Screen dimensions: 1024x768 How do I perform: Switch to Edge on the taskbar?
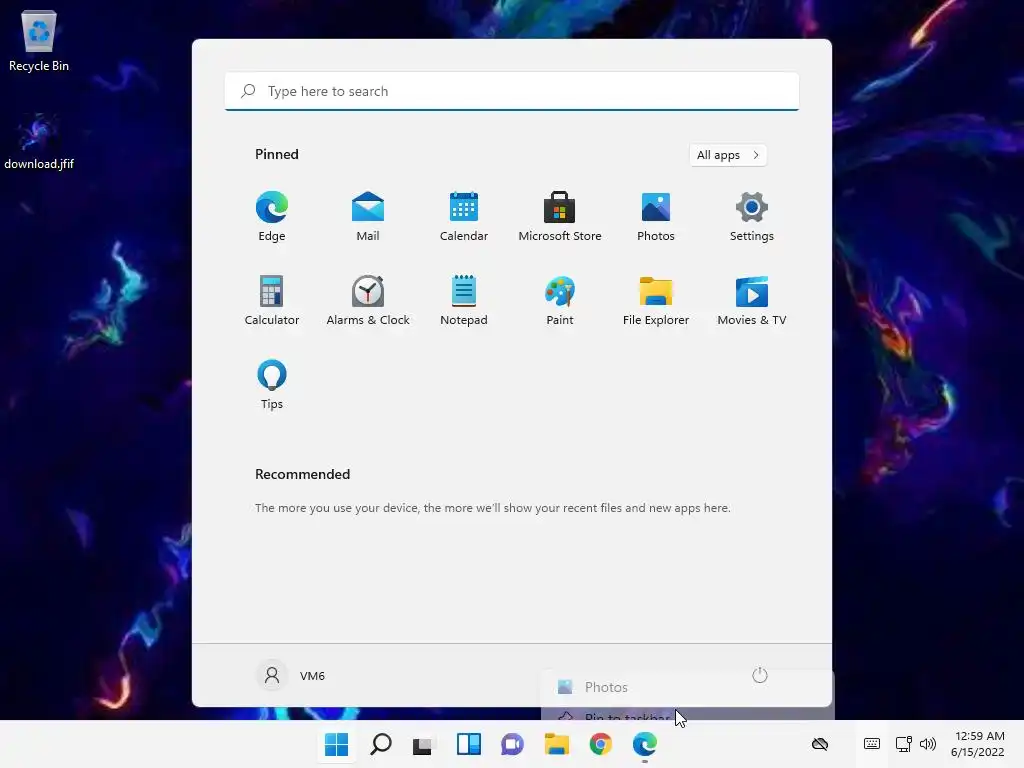[x=645, y=744]
